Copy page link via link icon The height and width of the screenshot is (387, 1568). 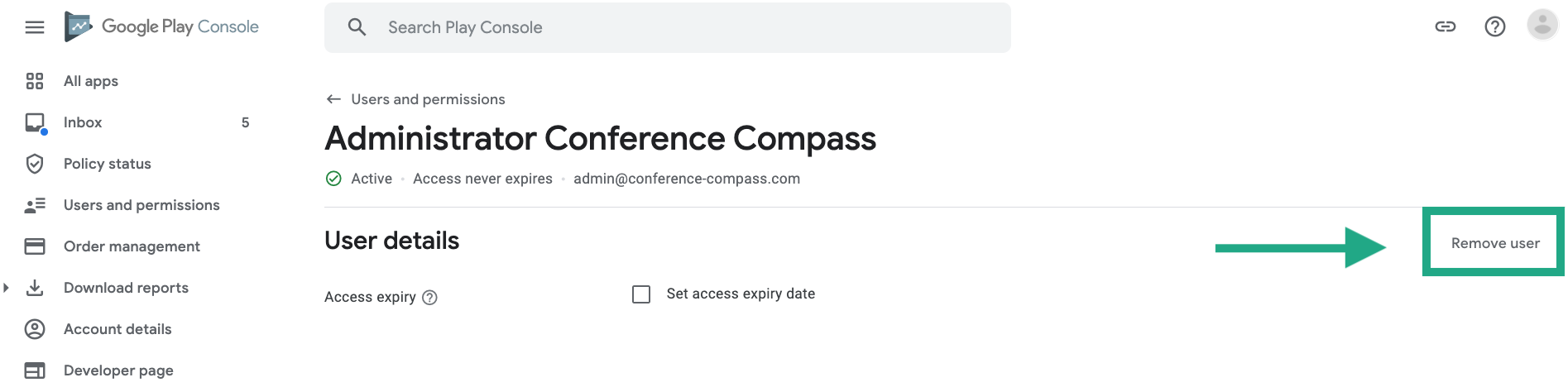click(1445, 26)
